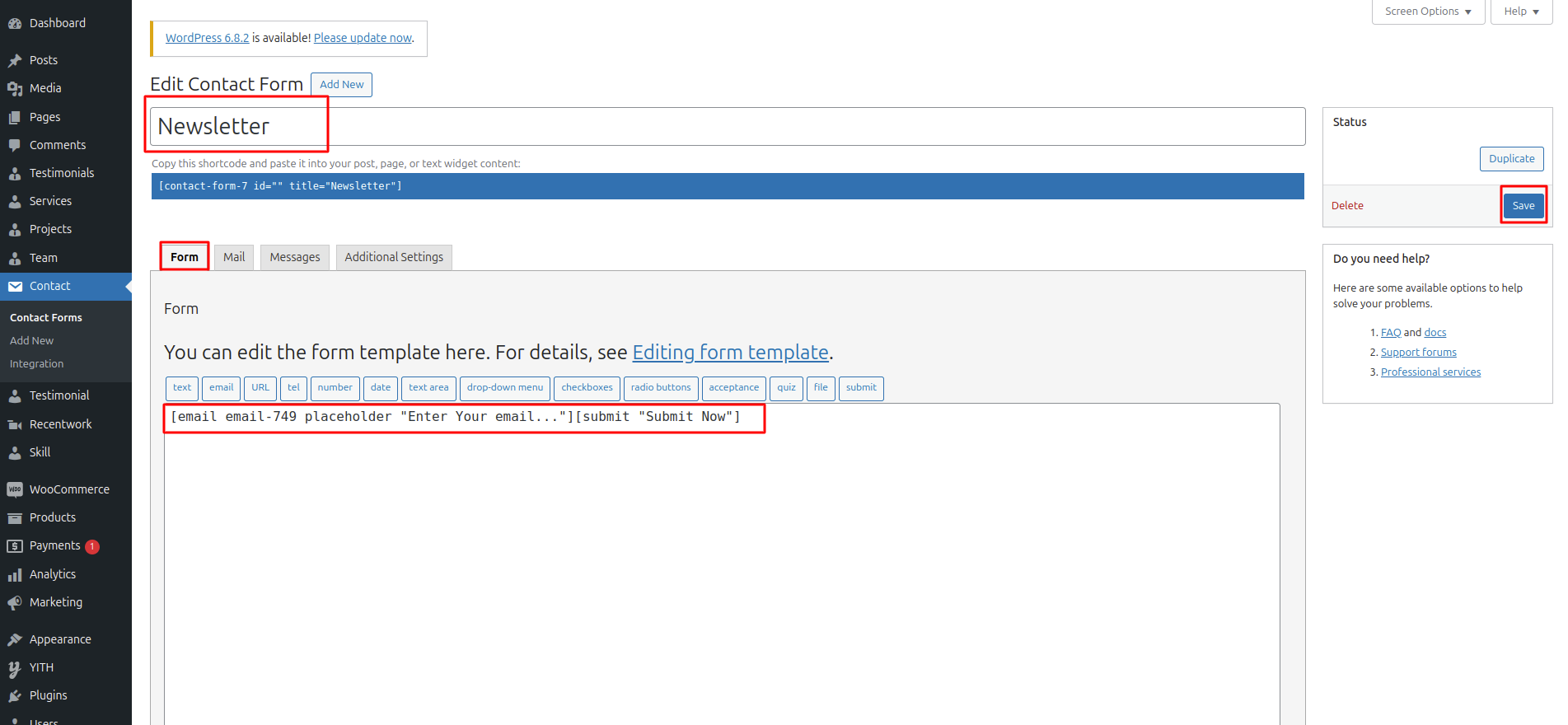Click the Dashboard icon in sidebar
Image resolution: width=1568 pixels, height=725 pixels.
[x=15, y=24]
